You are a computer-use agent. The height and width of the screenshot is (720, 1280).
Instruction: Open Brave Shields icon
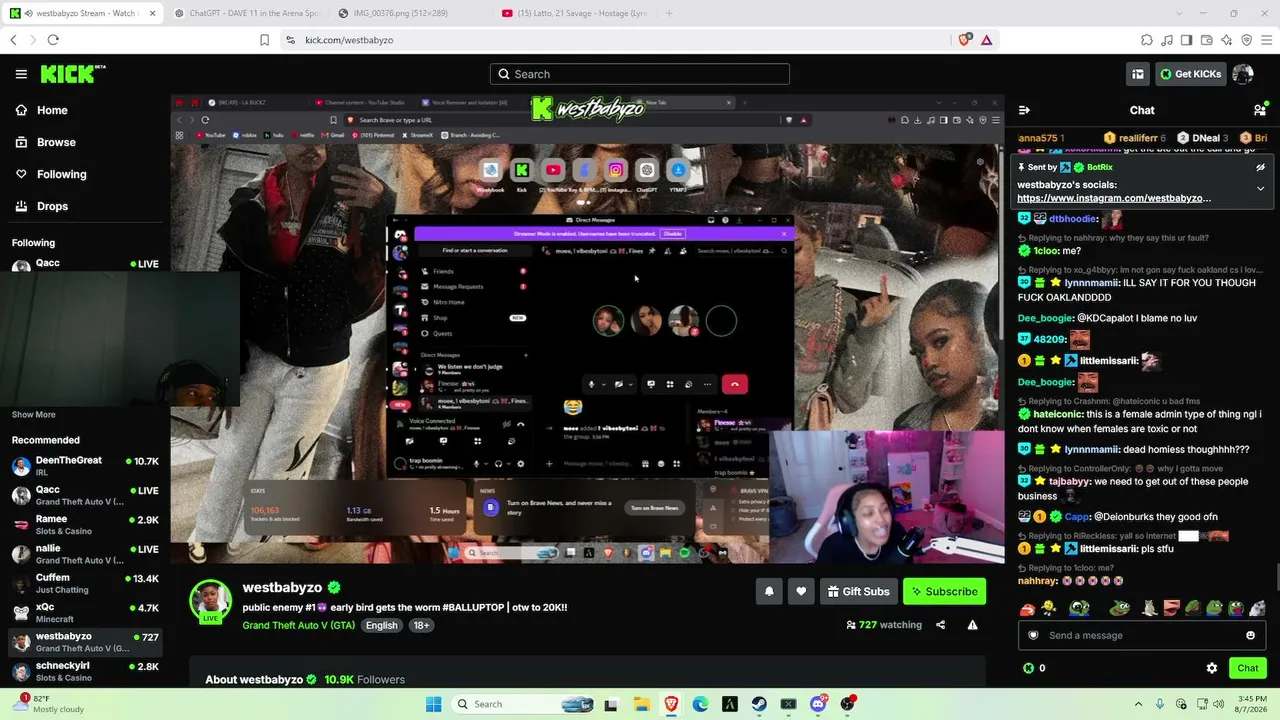965,40
